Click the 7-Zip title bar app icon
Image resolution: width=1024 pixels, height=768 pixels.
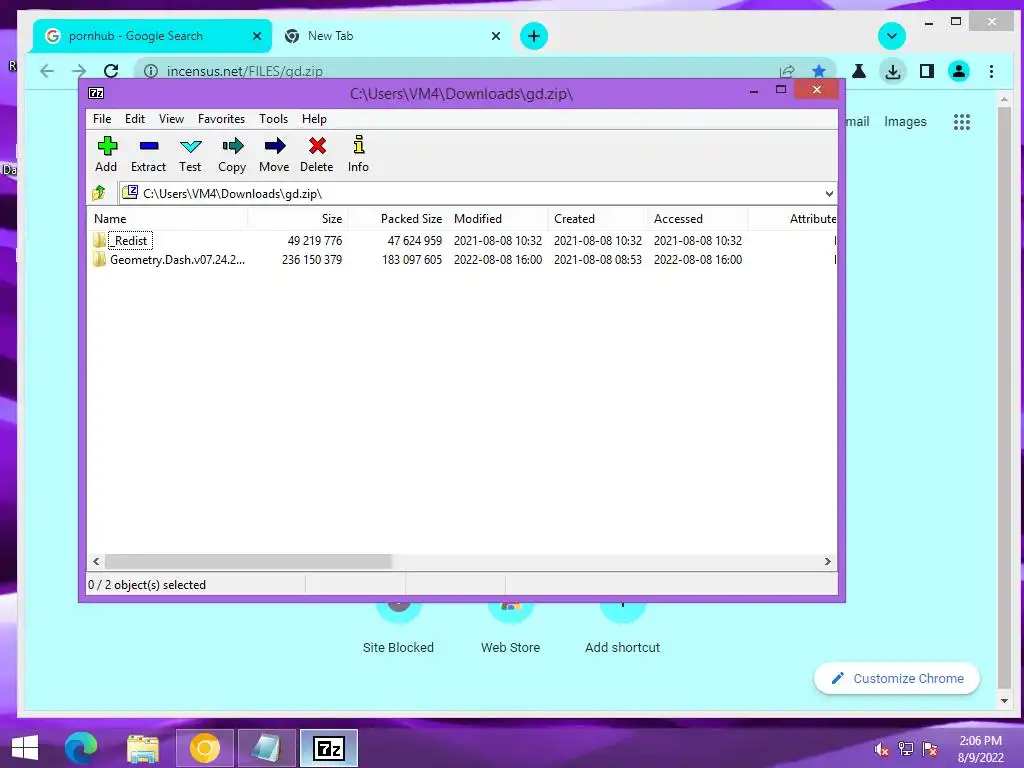[96, 93]
